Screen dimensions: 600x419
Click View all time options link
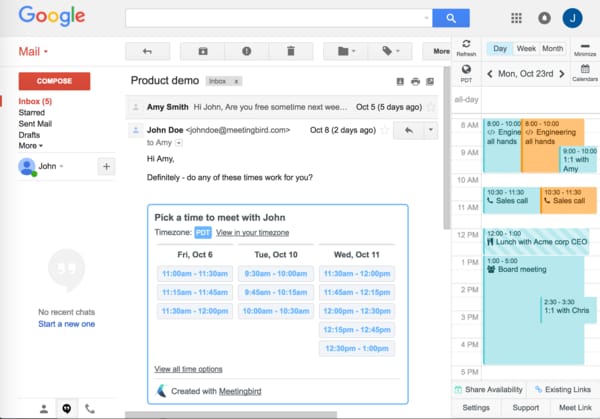click(x=188, y=369)
